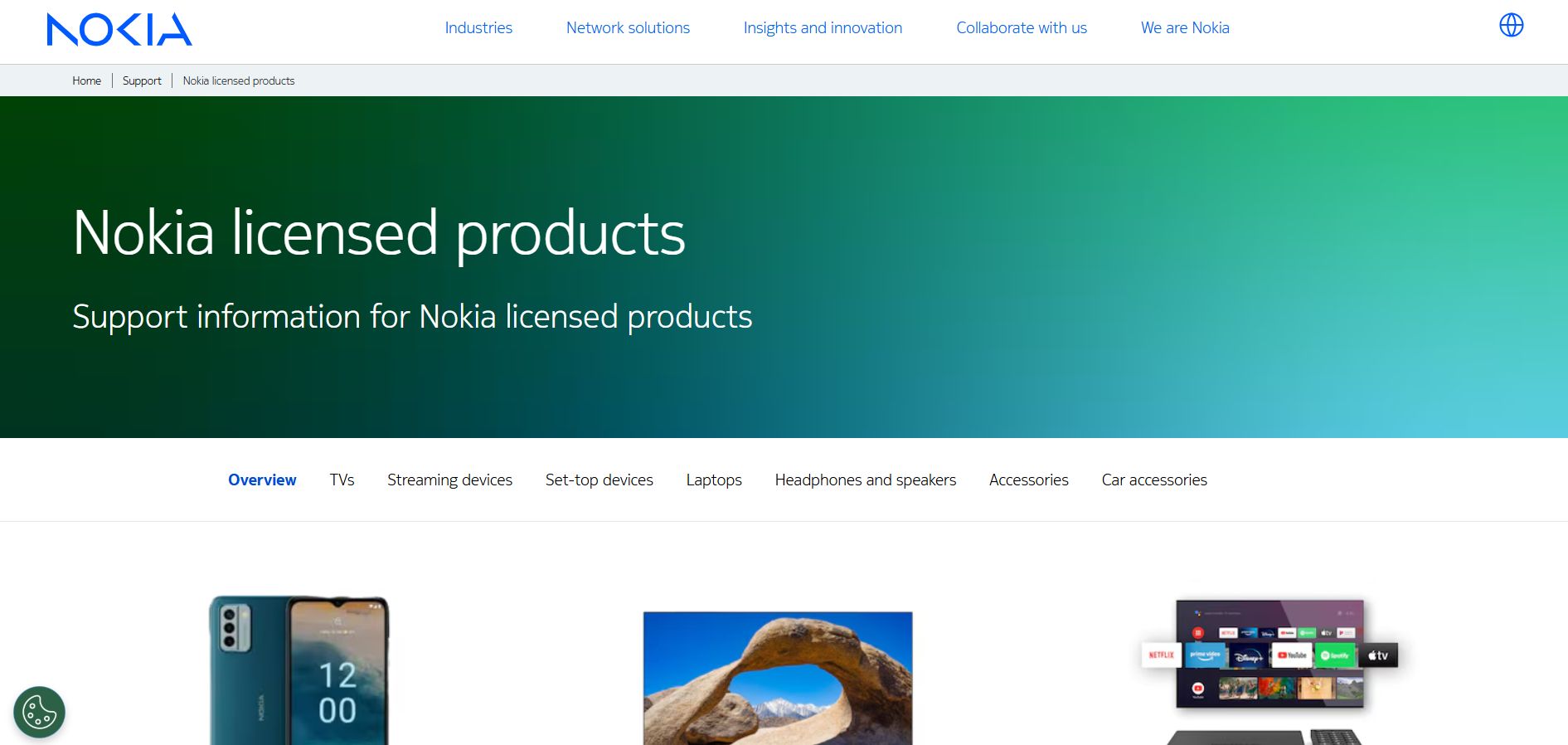Open We are Nokia menu
This screenshot has width=1568, height=745.
coord(1184,28)
